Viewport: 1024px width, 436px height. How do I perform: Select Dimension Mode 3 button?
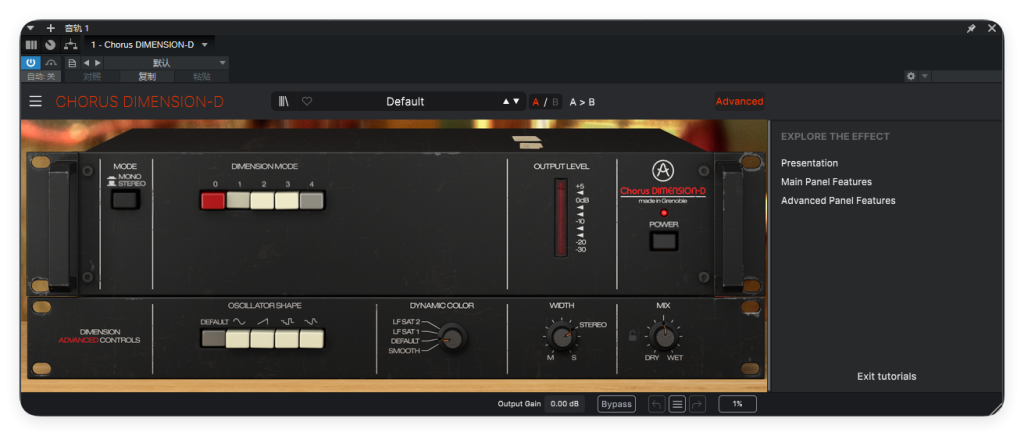[x=286, y=200]
